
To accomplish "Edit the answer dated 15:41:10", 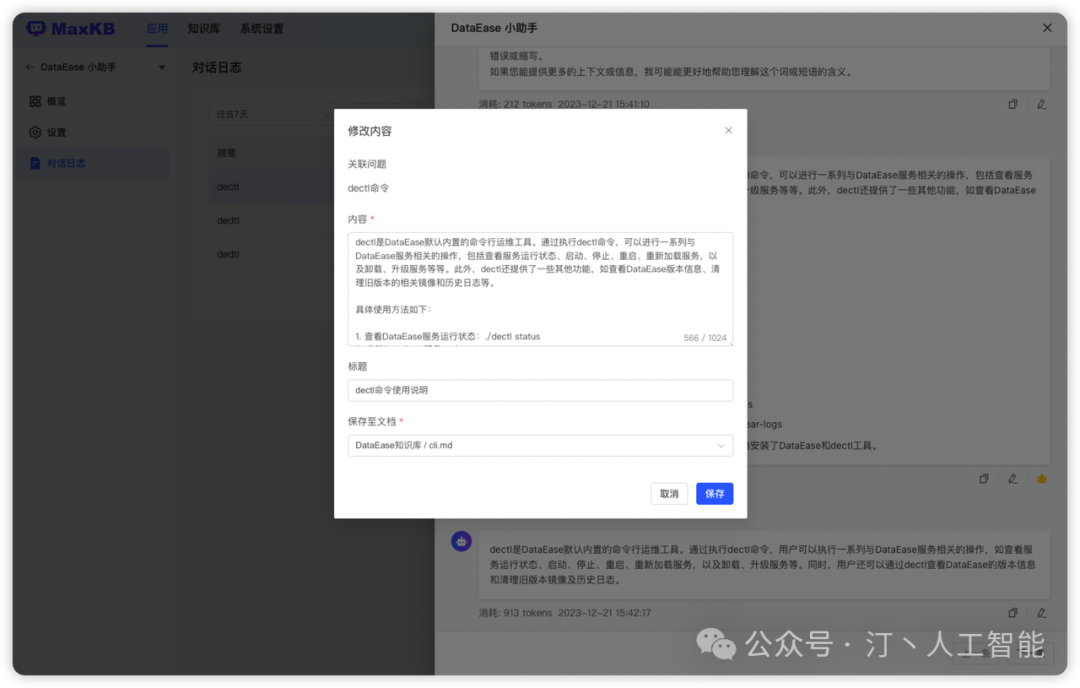I will point(1041,104).
